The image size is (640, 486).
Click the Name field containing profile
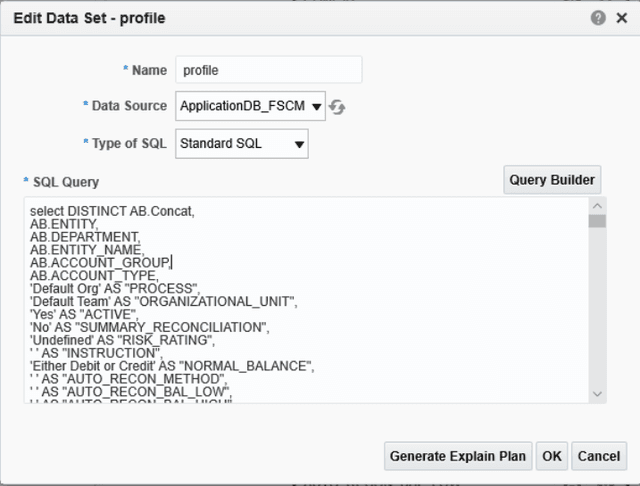[x=268, y=70]
